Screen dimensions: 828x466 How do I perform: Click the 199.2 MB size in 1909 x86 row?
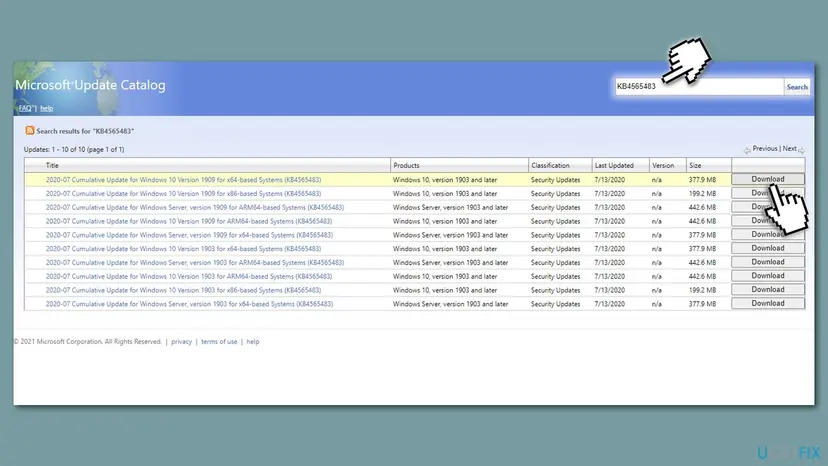click(x=702, y=193)
